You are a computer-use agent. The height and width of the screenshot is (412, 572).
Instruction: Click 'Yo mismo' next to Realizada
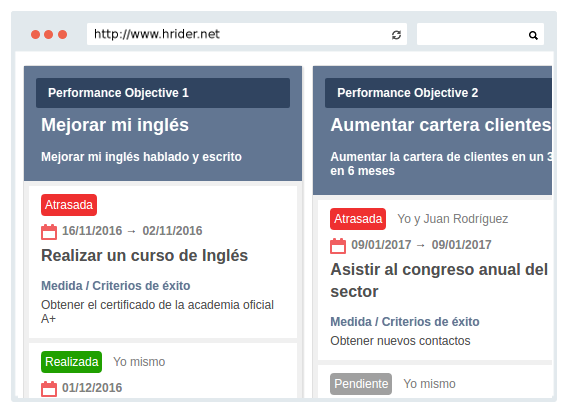coord(139,362)
